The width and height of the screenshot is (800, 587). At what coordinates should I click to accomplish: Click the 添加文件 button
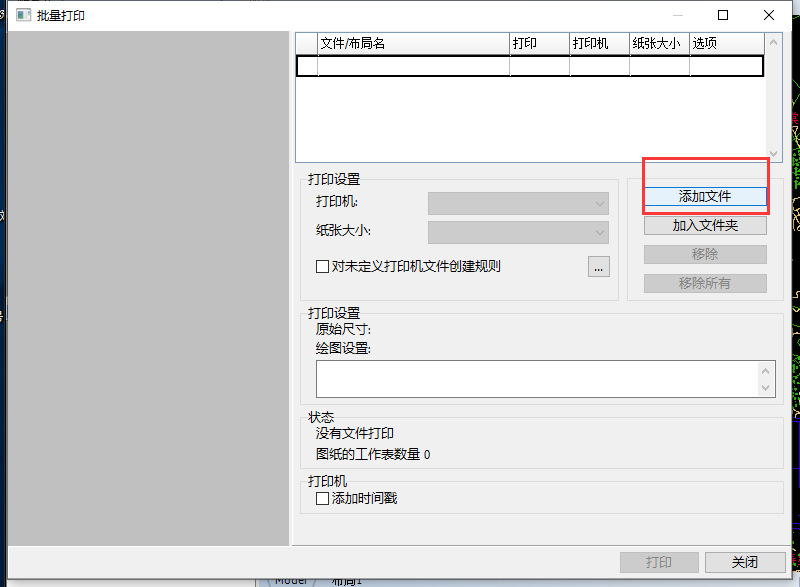point(705,196)
